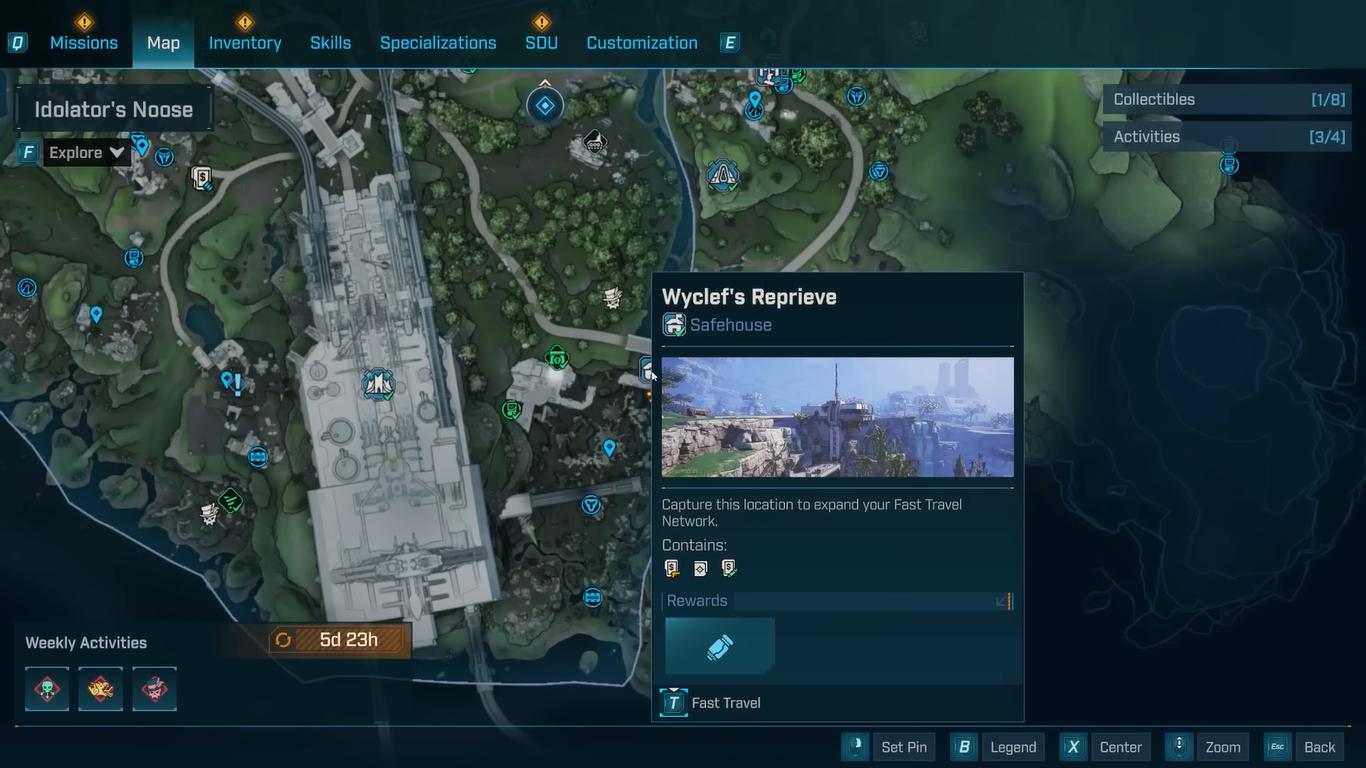Click the third Contains icon
The height and width of the screenshot is (768, 1366).
729,568
